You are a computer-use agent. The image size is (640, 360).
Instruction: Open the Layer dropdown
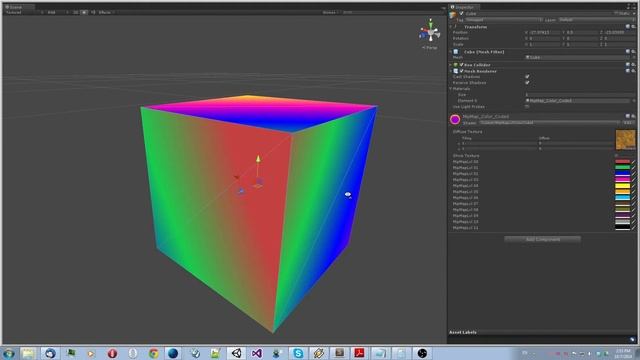point(597,20)
